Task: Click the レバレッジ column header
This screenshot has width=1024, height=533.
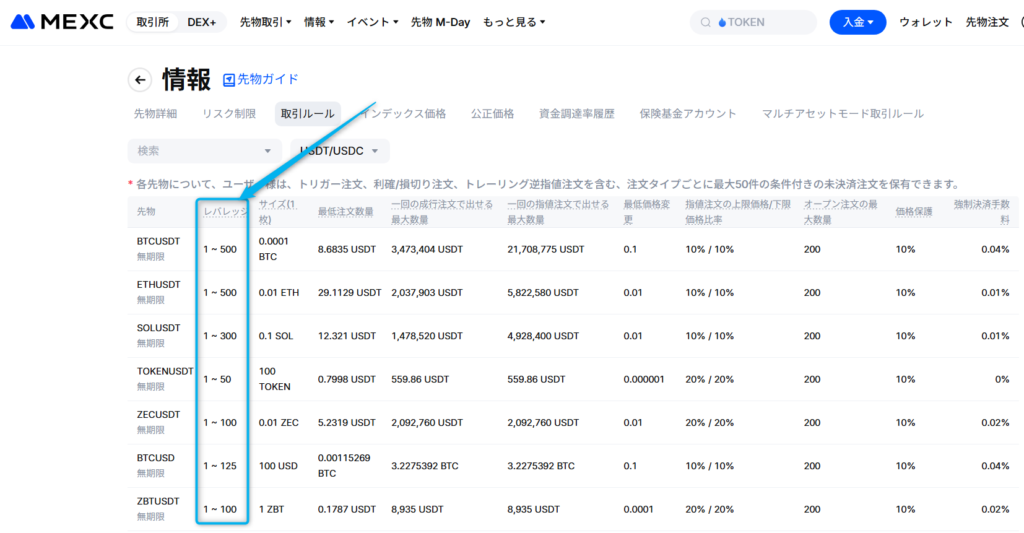Action: [x=225, y=212]
